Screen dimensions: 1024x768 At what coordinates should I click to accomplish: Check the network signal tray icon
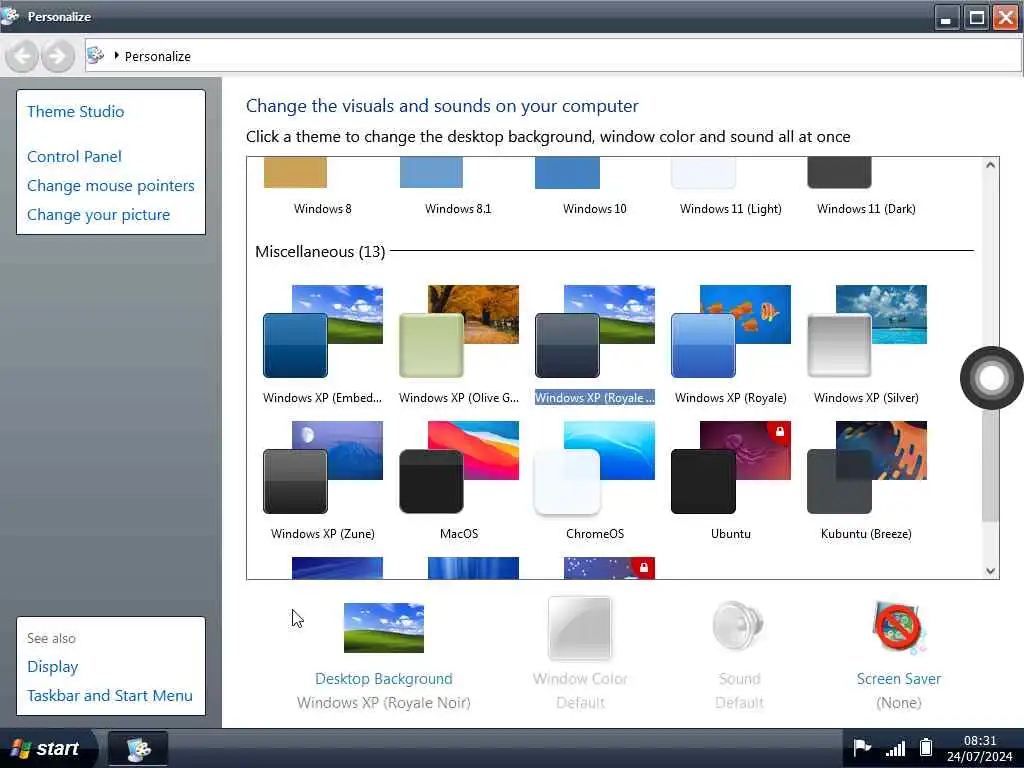point(895,748)
